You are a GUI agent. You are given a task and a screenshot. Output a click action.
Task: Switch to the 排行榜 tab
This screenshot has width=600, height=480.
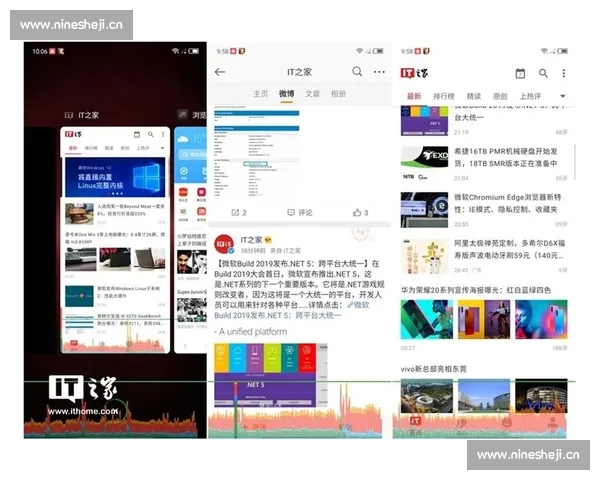click(443, 96)
